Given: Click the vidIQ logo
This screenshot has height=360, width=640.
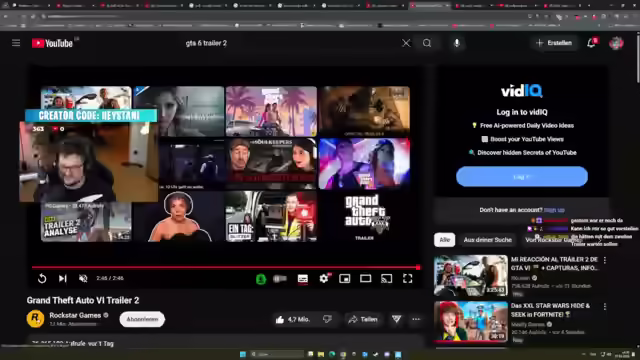Looking at the screenshot, I should point(522,91).
